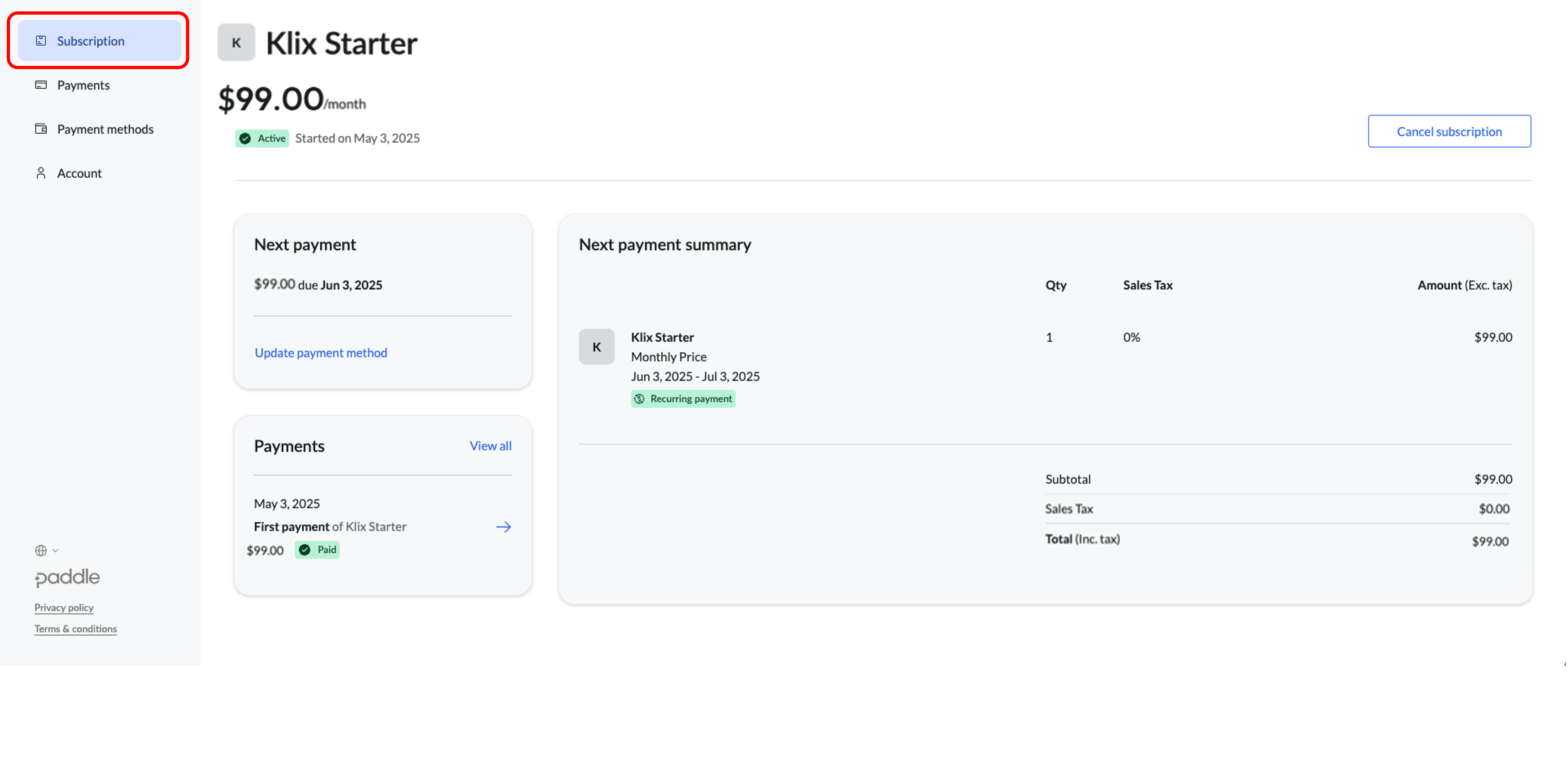The height and width of the screenshot is (757, 1568).
Task: Click the 'Amount (Exc. tax)' column header
Action: (x=1465, y=285)
